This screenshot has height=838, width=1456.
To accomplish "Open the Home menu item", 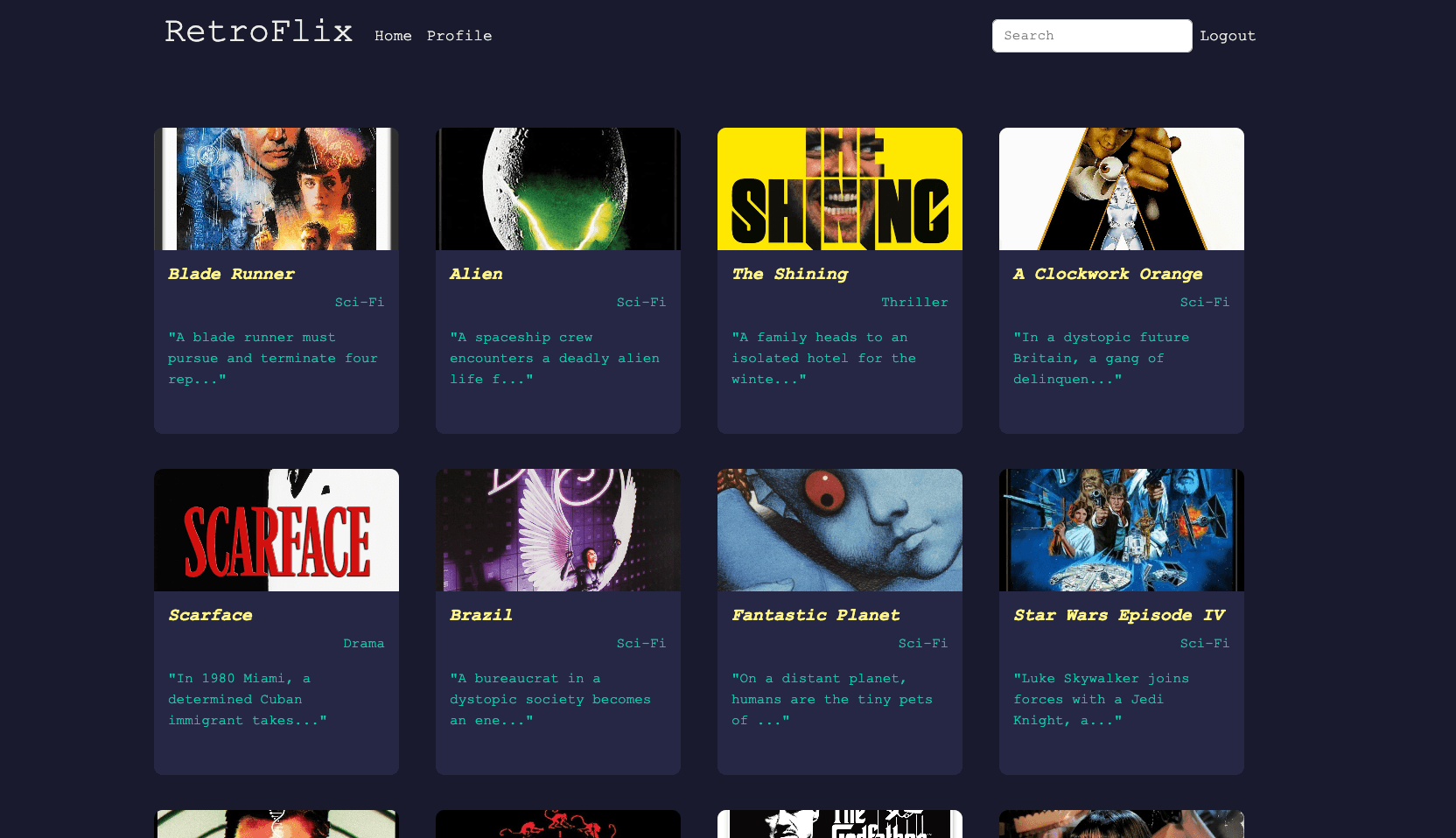I will tap(393, 36).
